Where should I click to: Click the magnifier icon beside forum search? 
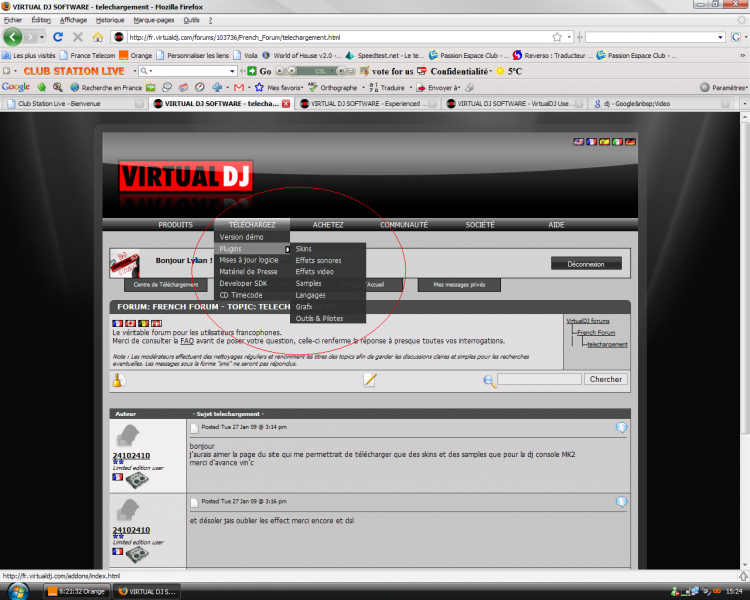click(x=489, y=381)
